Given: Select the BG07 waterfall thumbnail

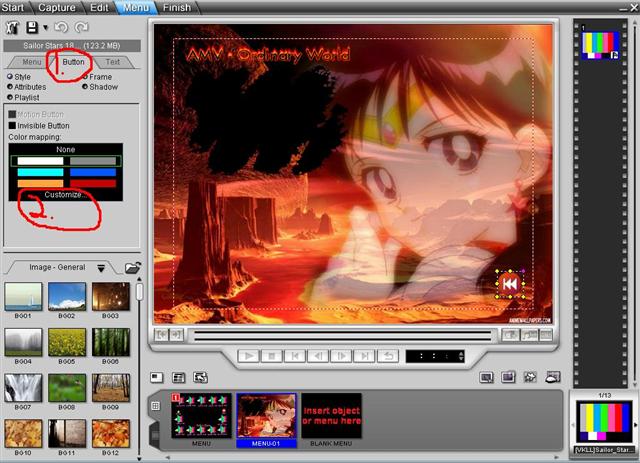Looking at the screenshot, I should [23, 388].
